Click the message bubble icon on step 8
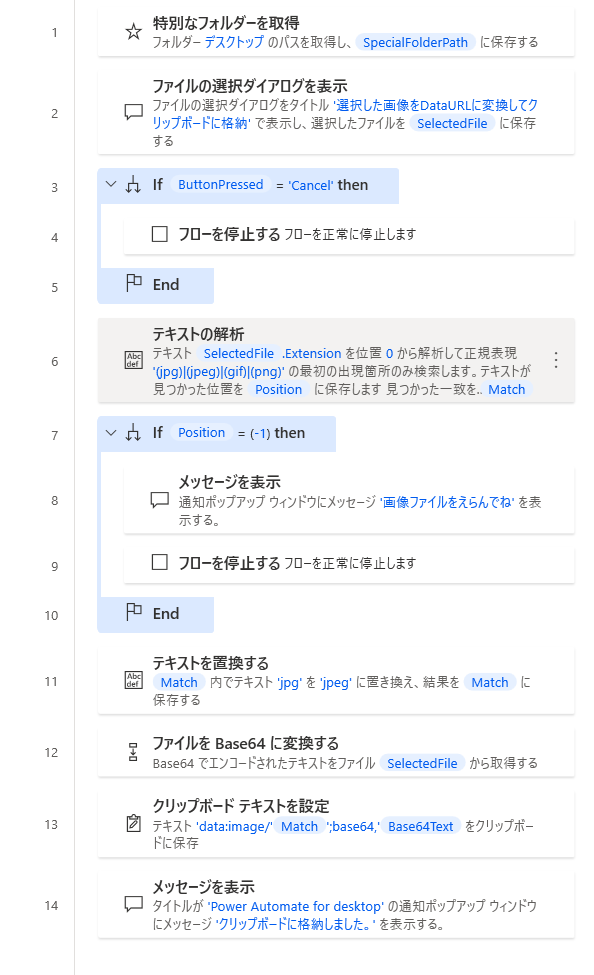The width and height of the screenshot is (594, 975). 160,500
